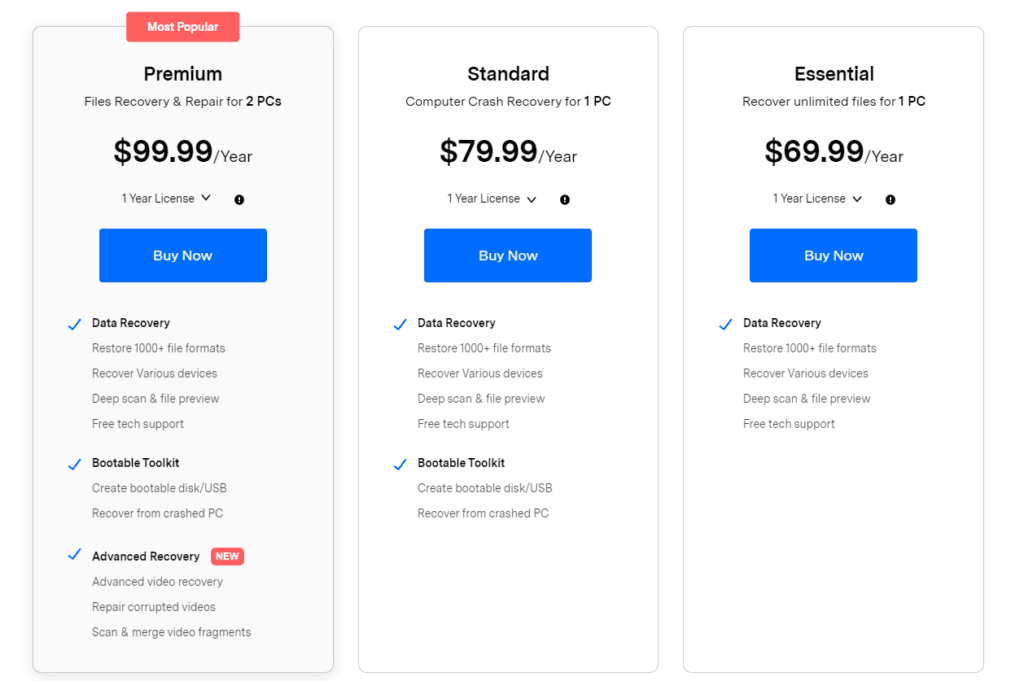Expand the Standard 1 Year License dropdown
Viewport: 1024px width, 681px height.
pos(491,199)
